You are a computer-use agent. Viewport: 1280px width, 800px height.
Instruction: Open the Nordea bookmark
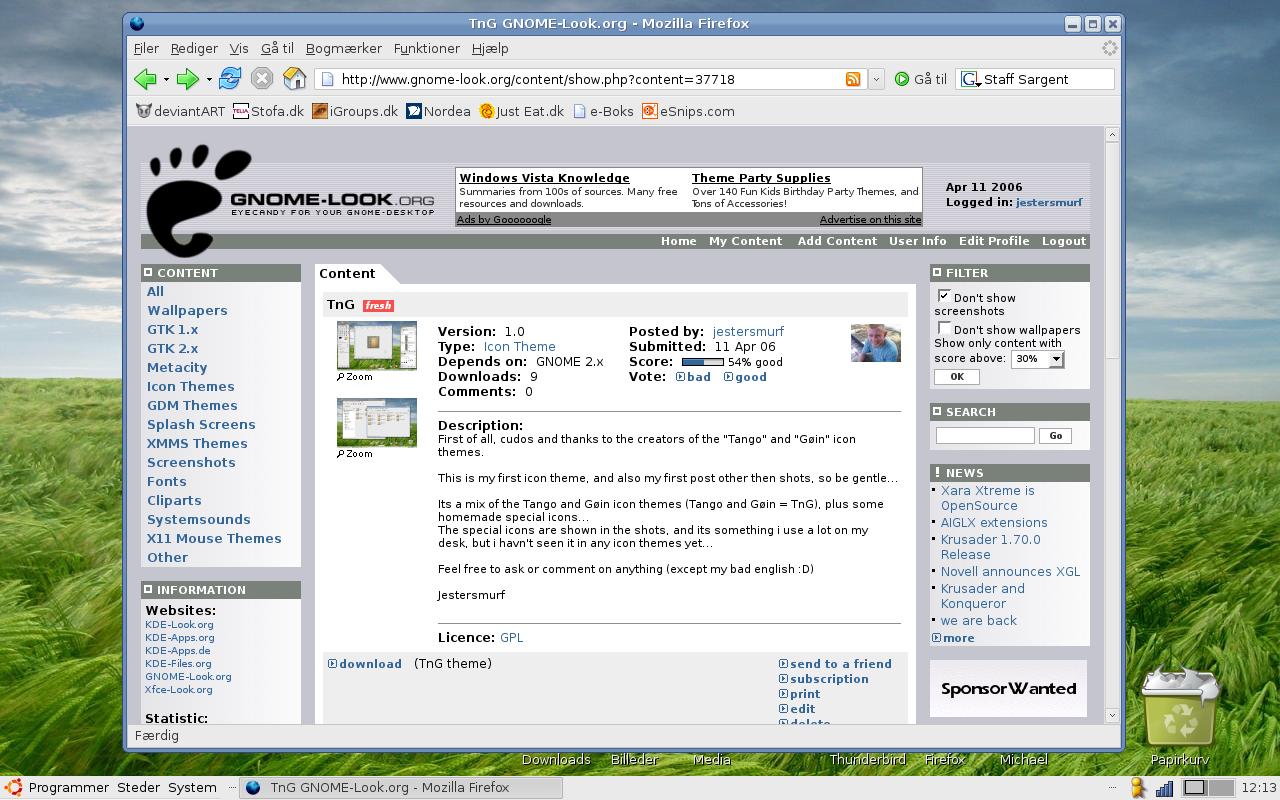click(438, 111)
